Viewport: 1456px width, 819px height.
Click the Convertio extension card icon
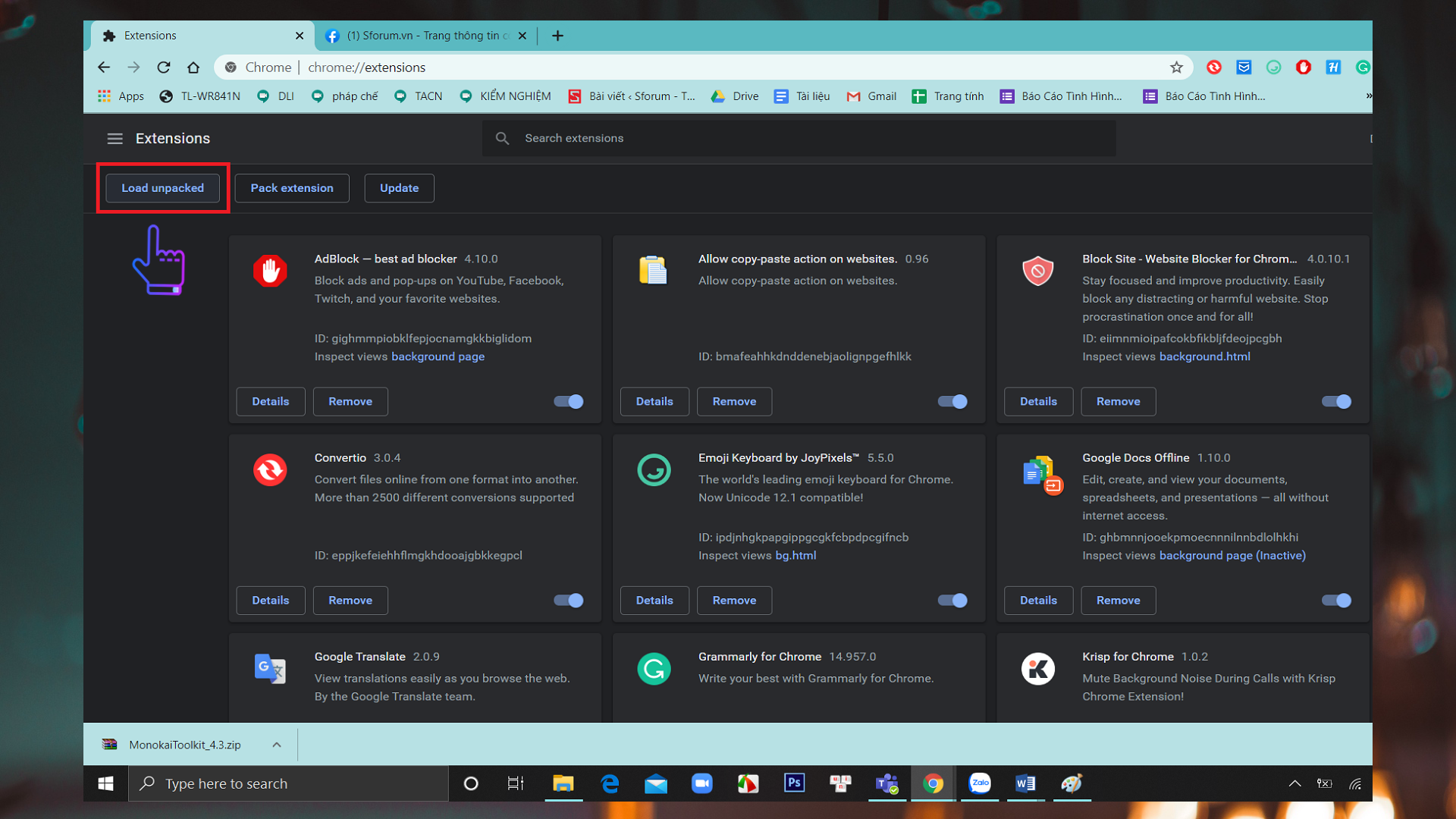coord(270,470)
